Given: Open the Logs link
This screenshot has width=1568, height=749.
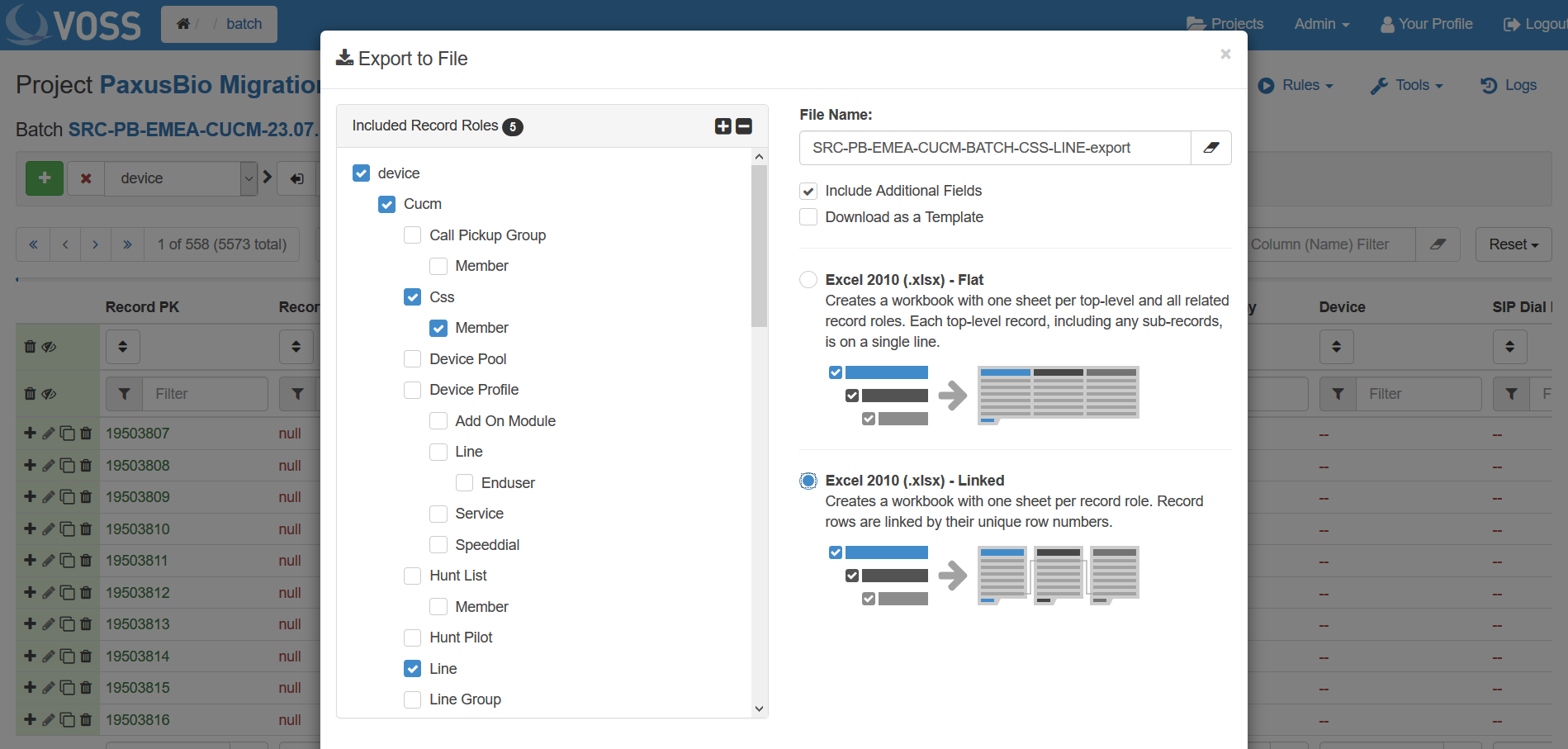Looking at the screenshot, I should (x=1509, y=85).
